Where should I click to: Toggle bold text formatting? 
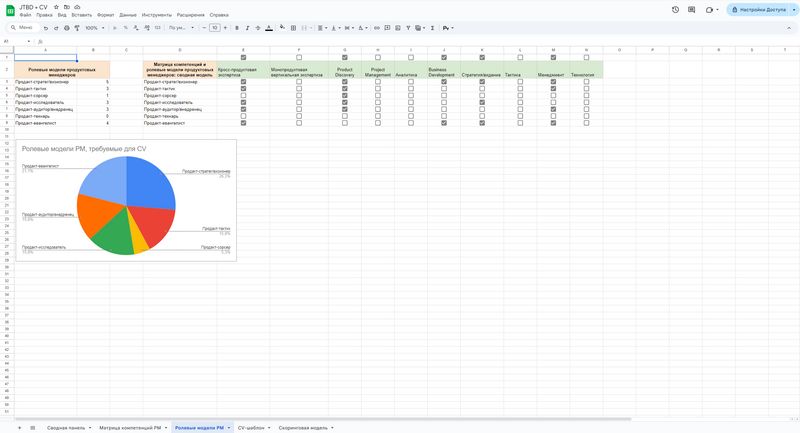pos(234,28)
